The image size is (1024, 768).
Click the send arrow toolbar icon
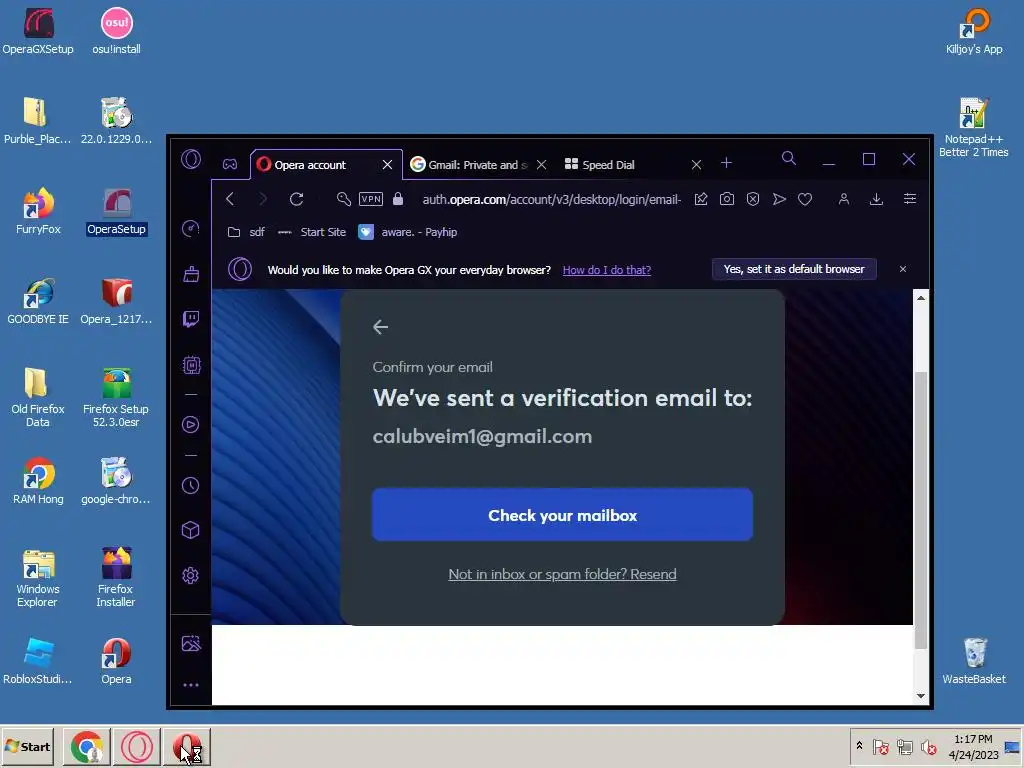coord(779,199)
